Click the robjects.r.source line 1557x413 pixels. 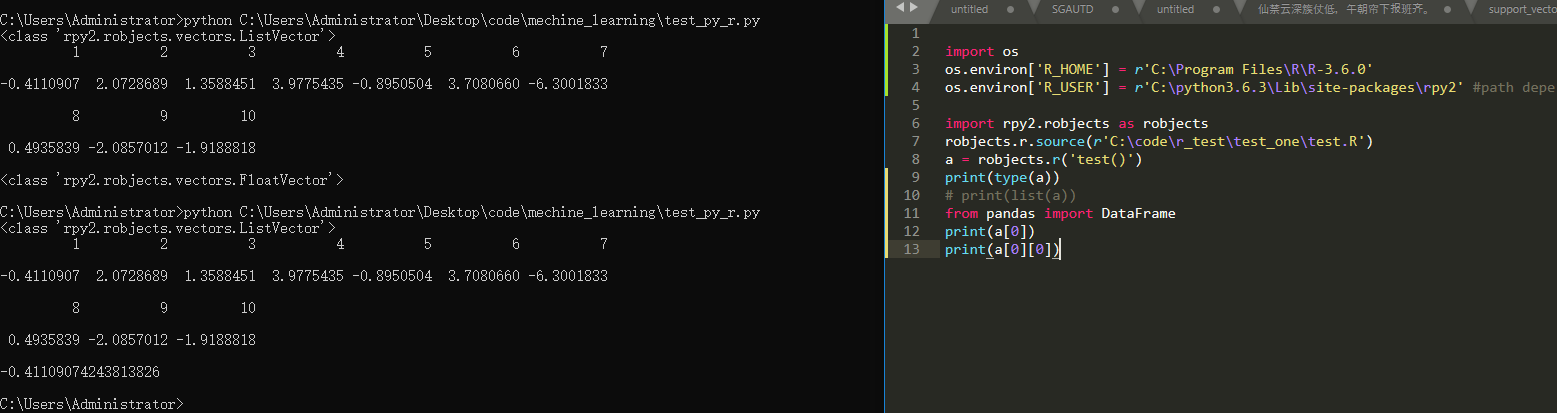click(x=1159, y=141)
